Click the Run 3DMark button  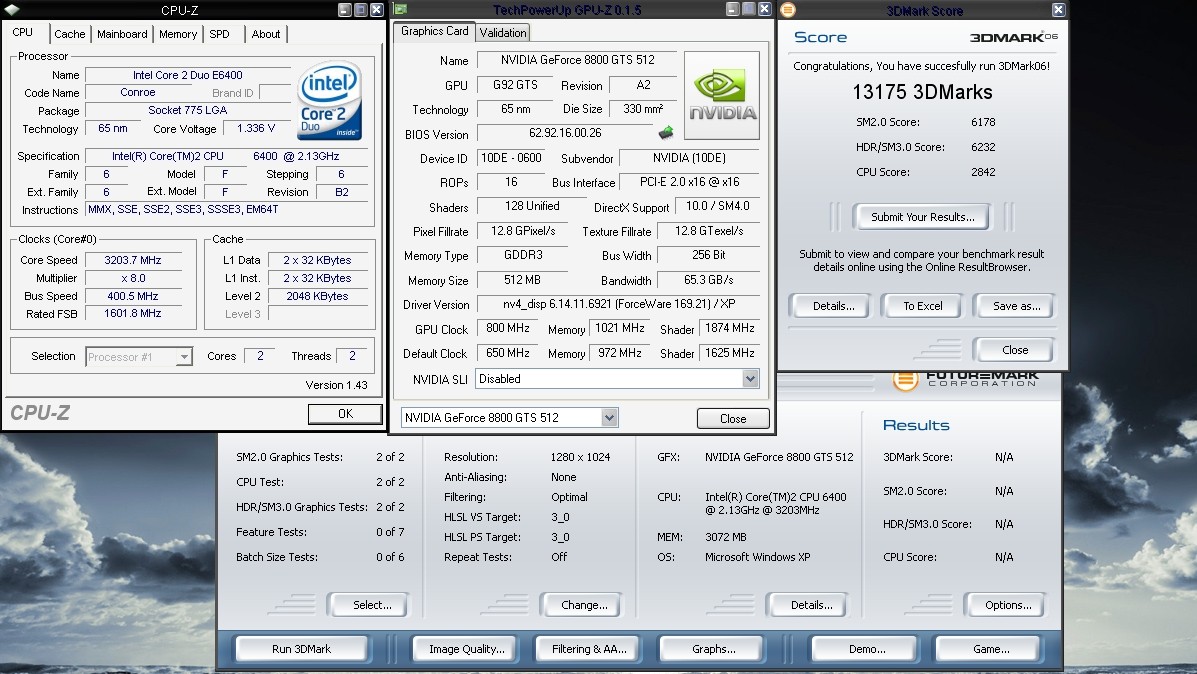[302, 649]
